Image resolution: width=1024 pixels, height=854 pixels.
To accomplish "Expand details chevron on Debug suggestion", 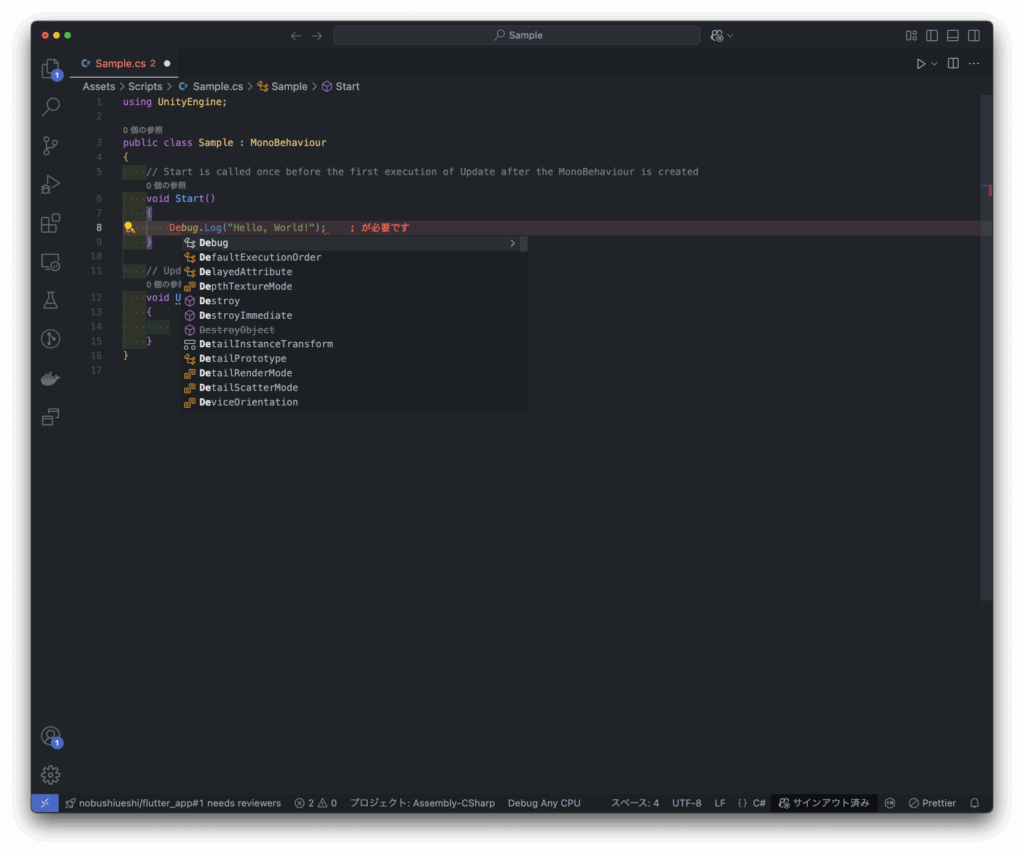I will tap(513, 243).
